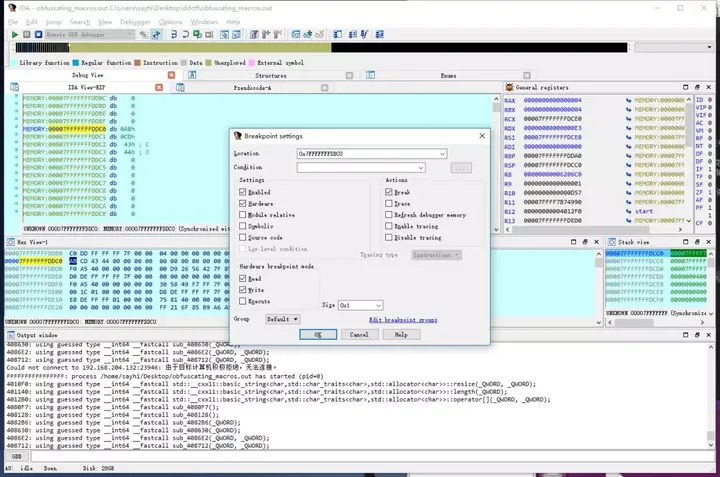Screen dimensions: 720x477
Task: Close the Output window panel
Action: [709, 335]
